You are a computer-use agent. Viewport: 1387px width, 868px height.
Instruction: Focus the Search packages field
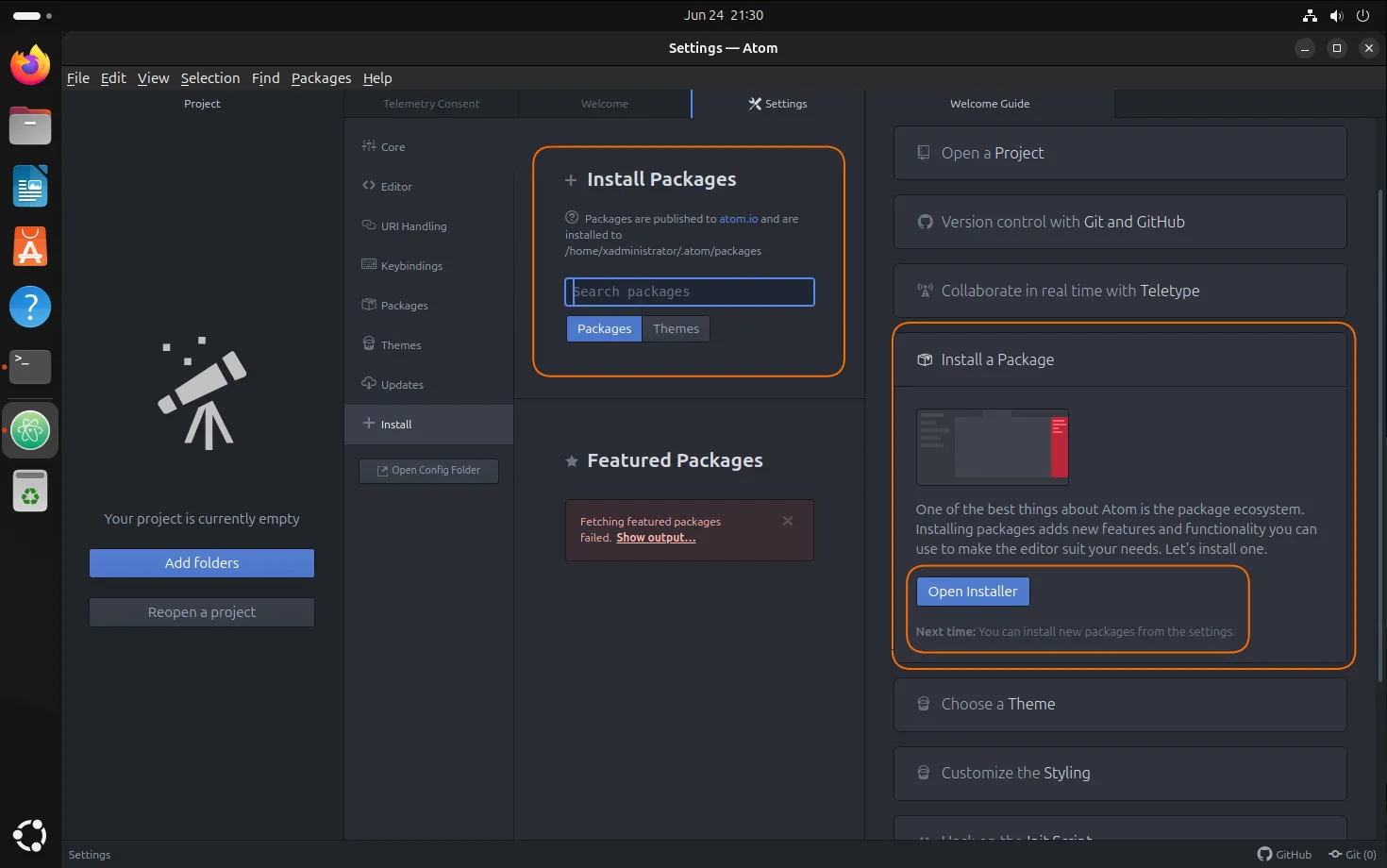(690, 292)
